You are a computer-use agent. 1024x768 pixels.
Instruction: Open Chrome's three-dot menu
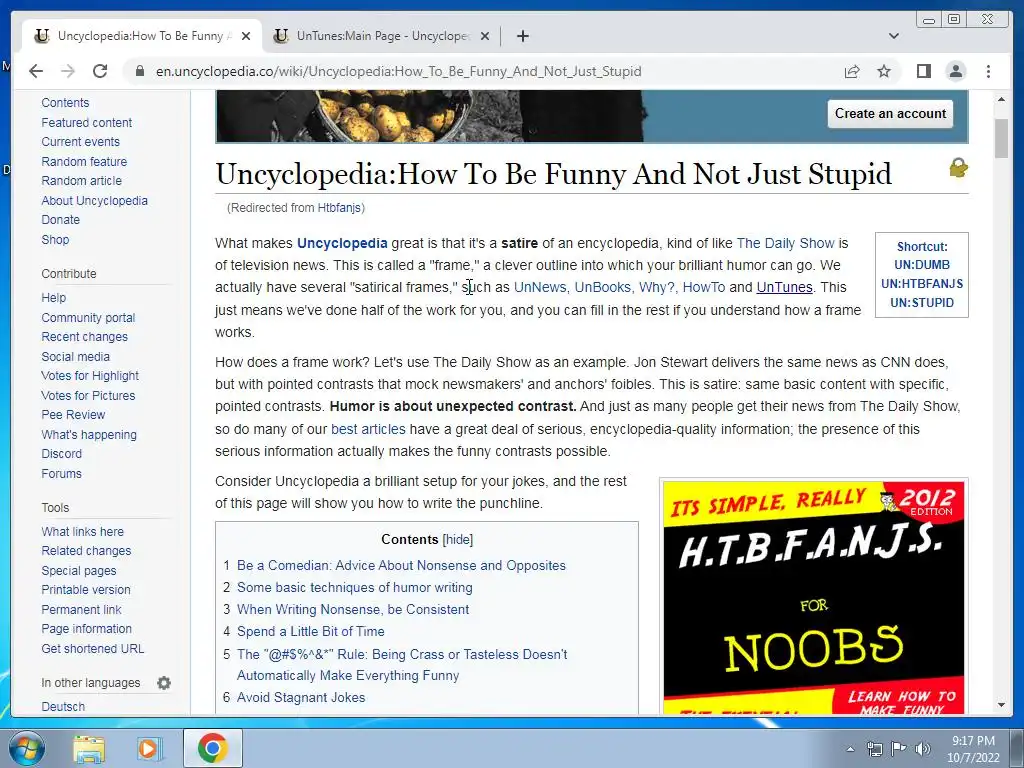click(988, 71)
